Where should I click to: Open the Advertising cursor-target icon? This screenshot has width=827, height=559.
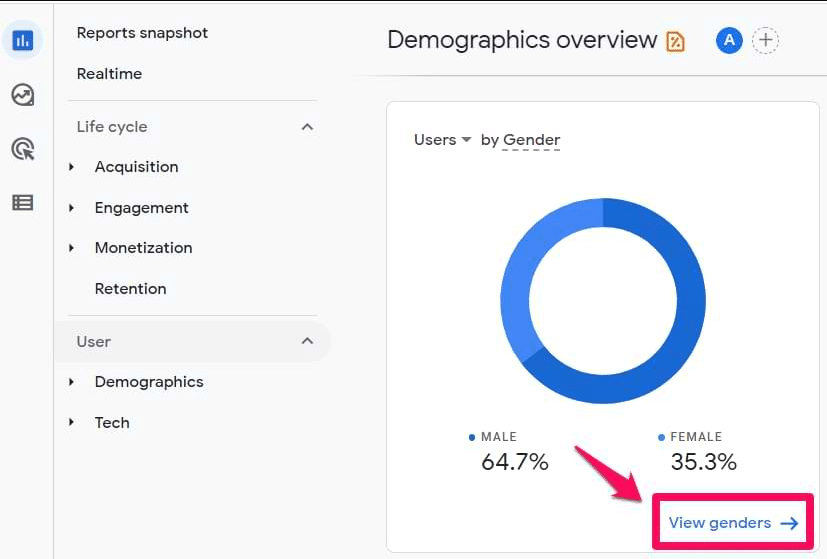point(23,149)
